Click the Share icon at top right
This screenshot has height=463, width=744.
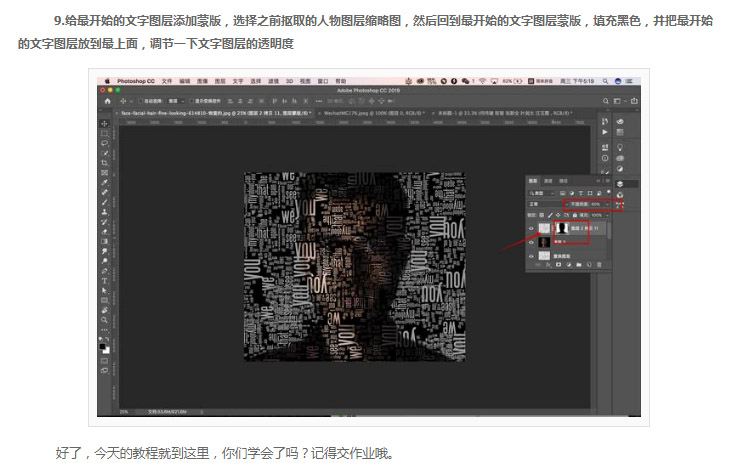point(634,101)
